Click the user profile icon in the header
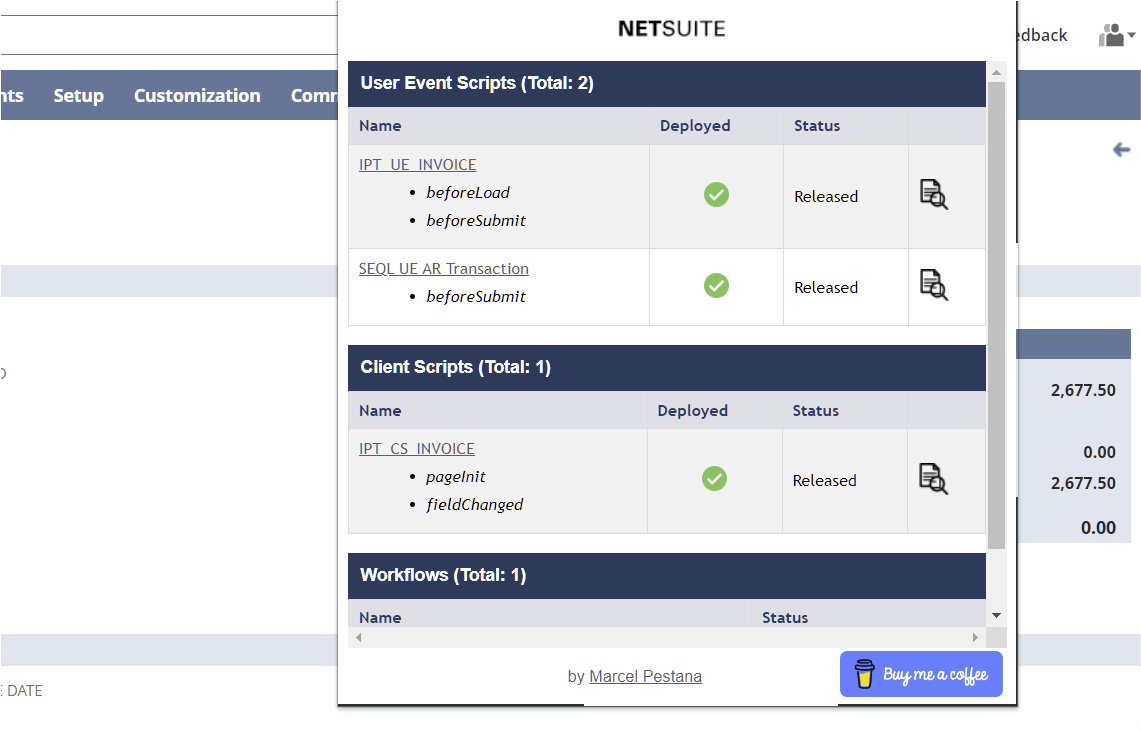1141x730 pixels. (x=1110, y=33)
